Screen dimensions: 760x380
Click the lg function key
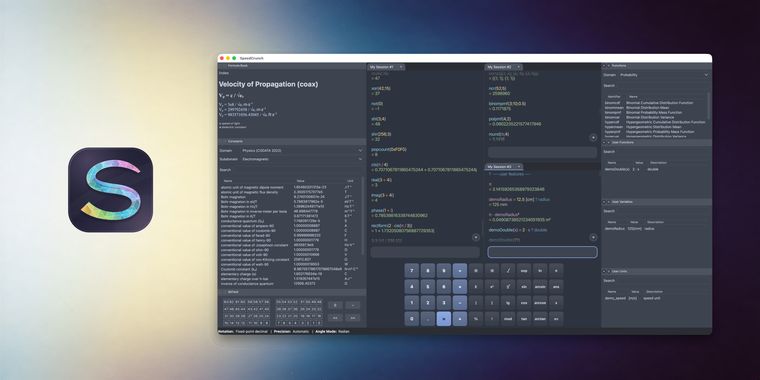point(508,302)
